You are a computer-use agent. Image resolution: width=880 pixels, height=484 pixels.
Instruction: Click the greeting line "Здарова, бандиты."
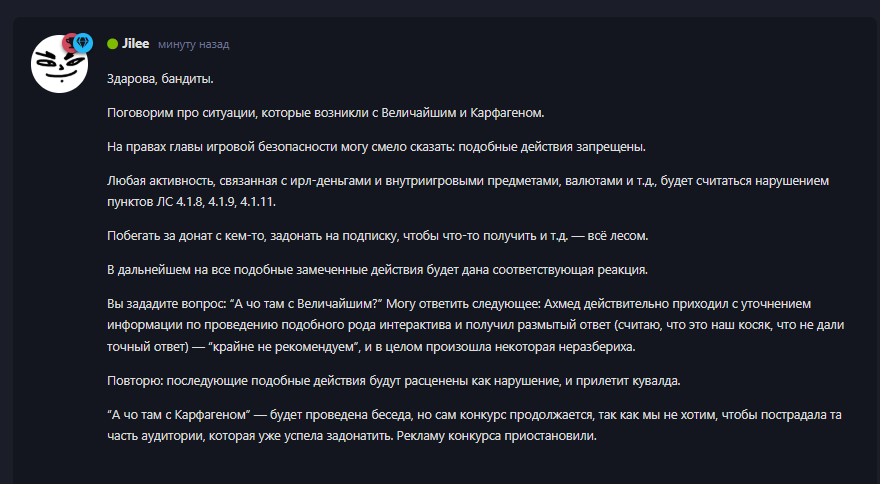pos(161,79)
